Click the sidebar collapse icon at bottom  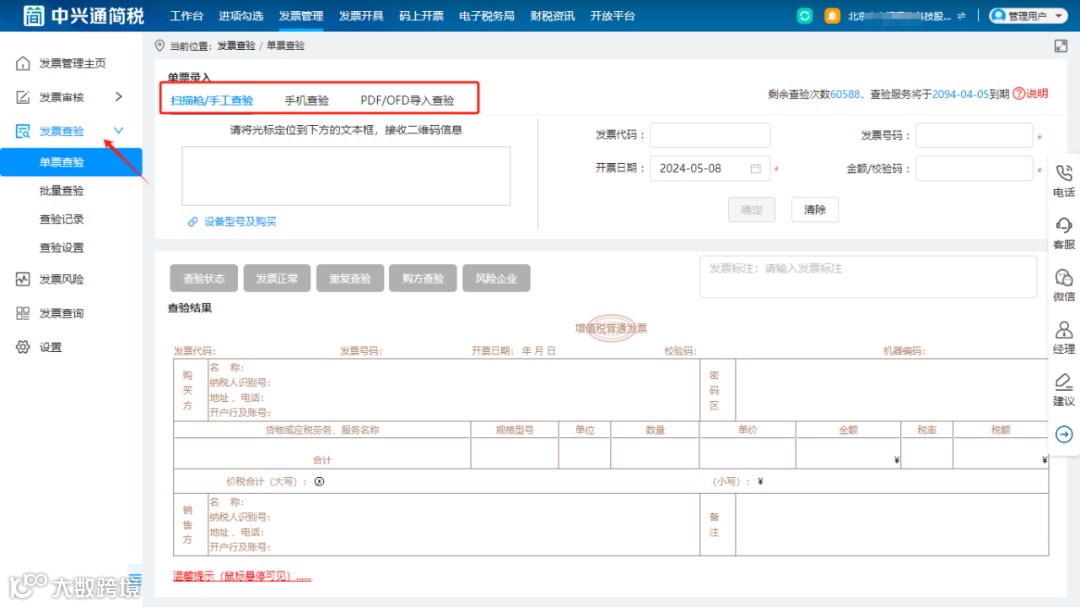[x=135, y=578]
